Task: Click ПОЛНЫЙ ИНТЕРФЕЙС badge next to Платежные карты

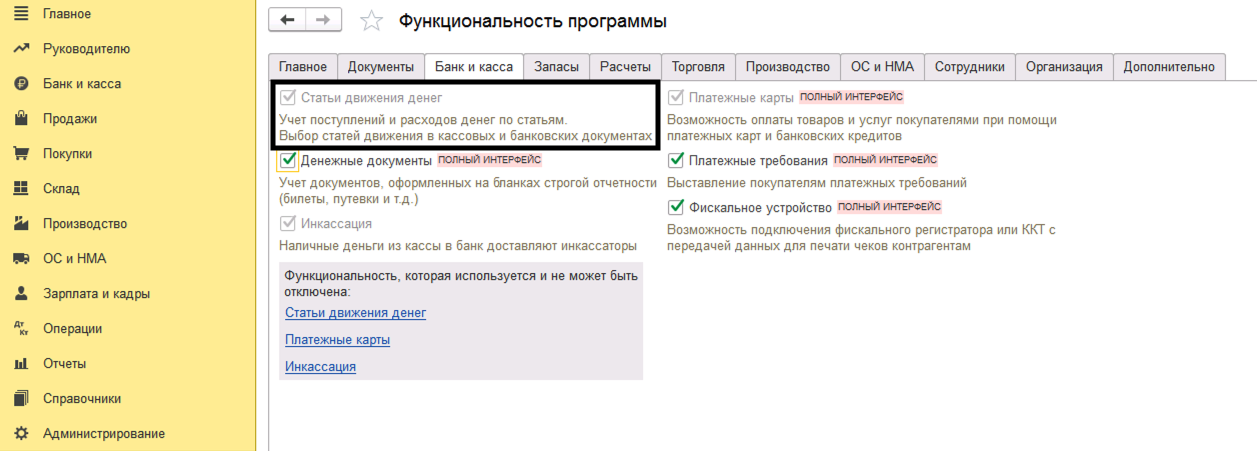Action: 851,97
